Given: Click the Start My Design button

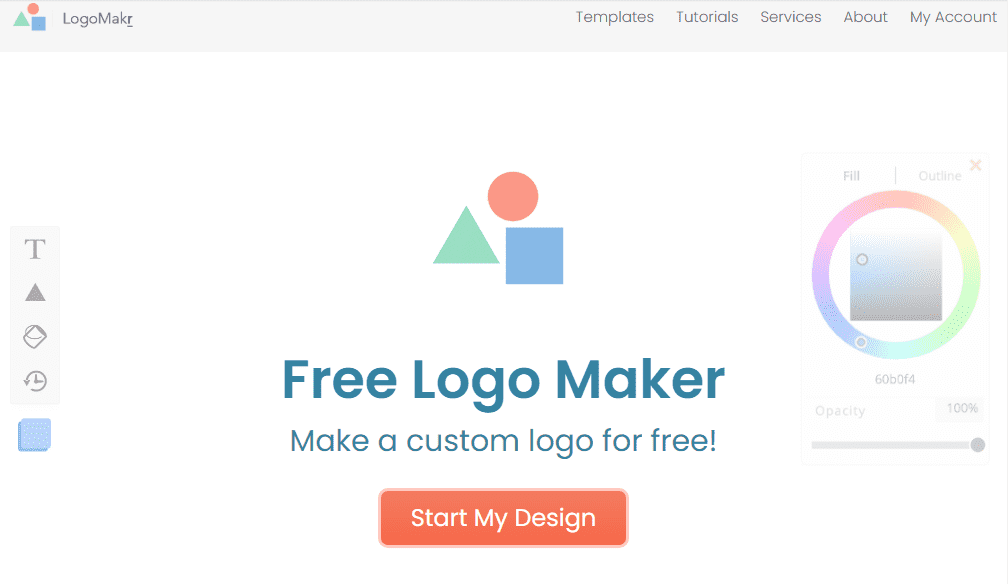Looking at the screenshot, I should pyautogui.click(x=503, y=518).
